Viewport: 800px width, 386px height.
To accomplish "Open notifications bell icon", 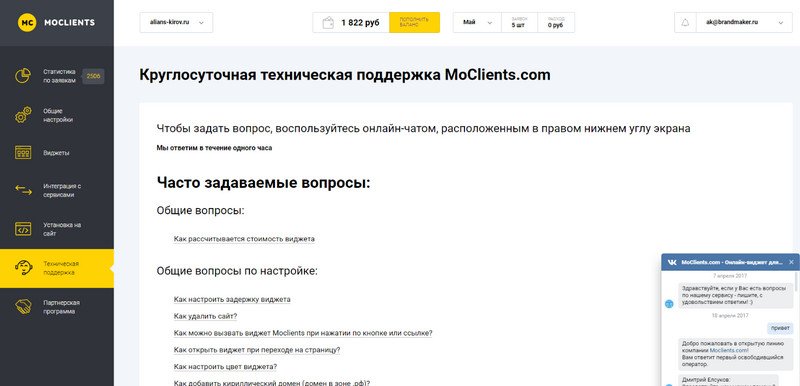I will pos(685,22).
